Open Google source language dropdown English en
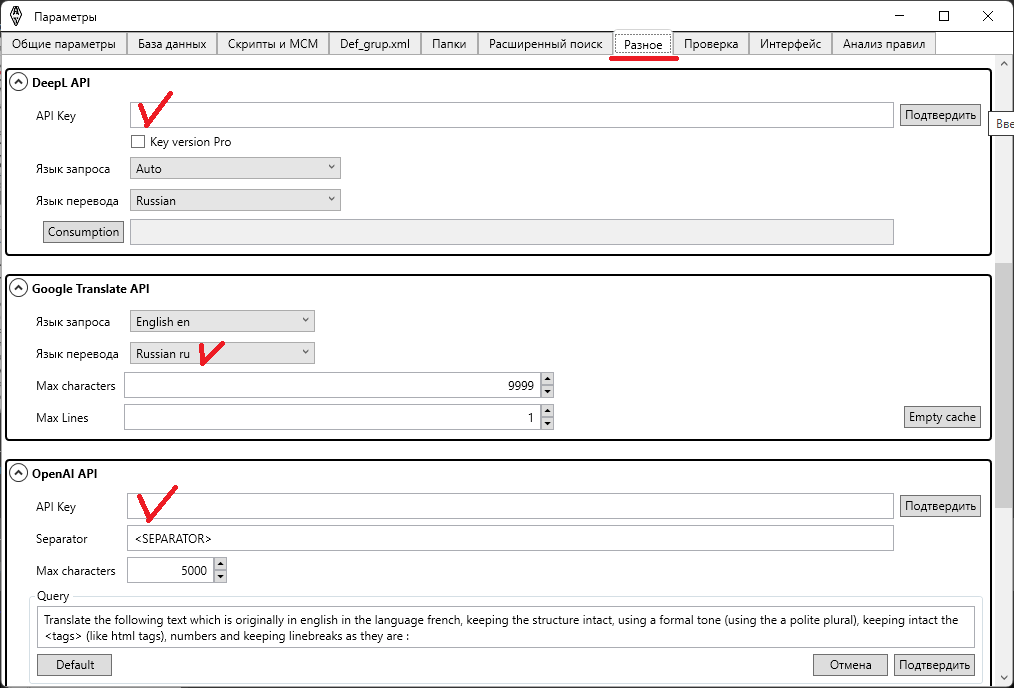The width and height of the screenshot is (1014, 688). click(x=222, y=321)
